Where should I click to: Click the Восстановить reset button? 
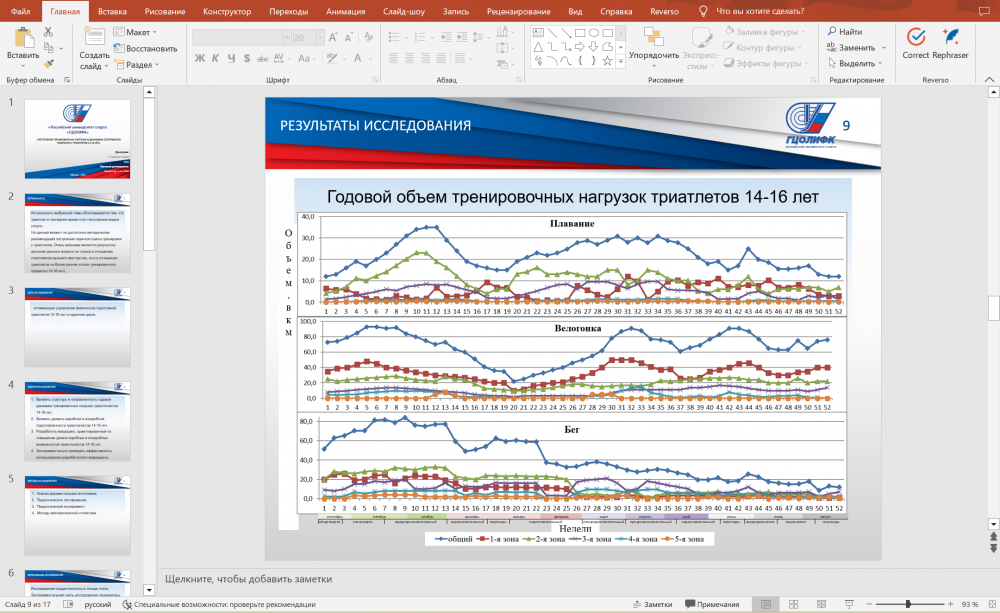pyautogui.click(x=144, y=48)
